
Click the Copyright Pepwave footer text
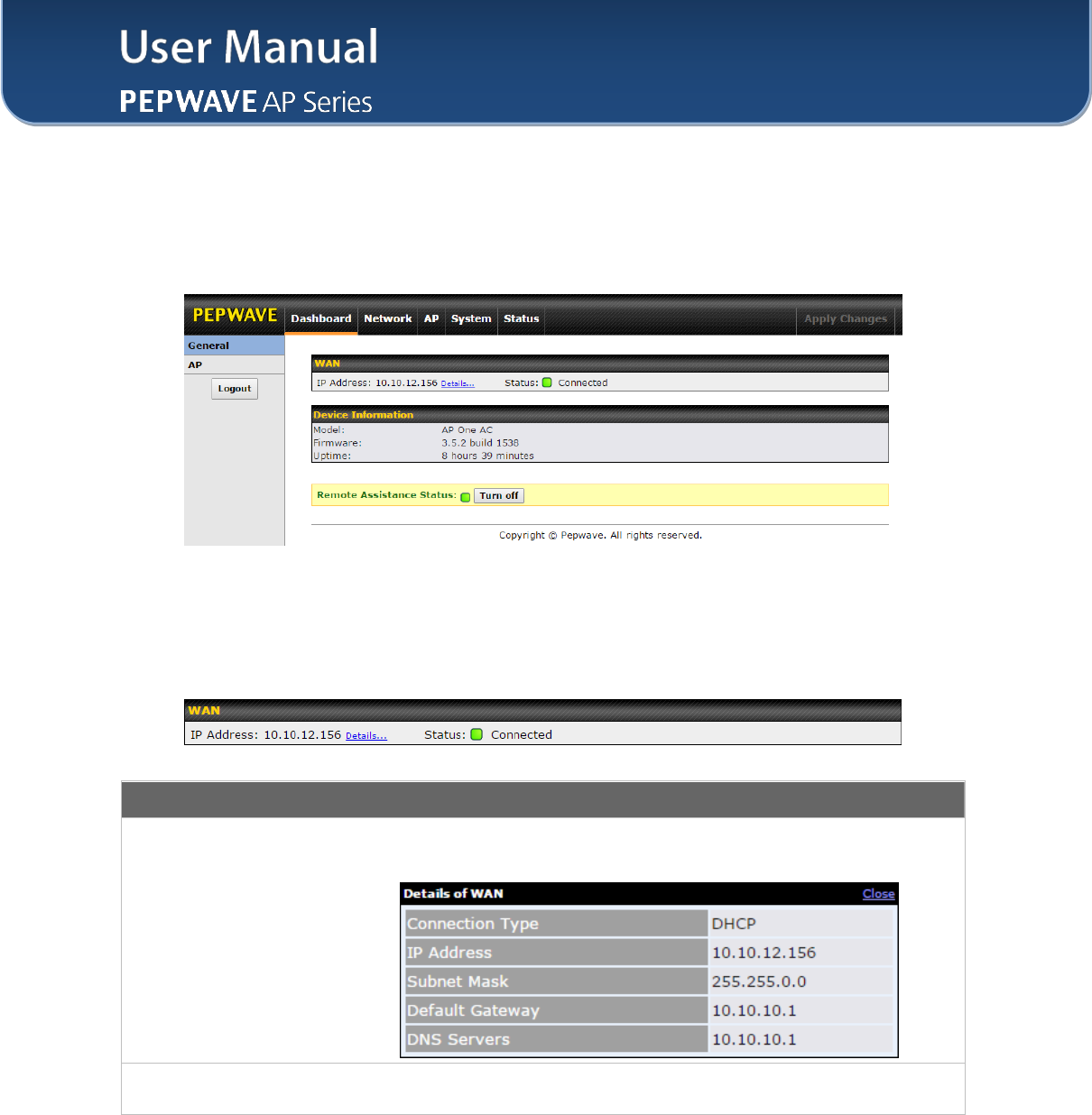[600, 535]
